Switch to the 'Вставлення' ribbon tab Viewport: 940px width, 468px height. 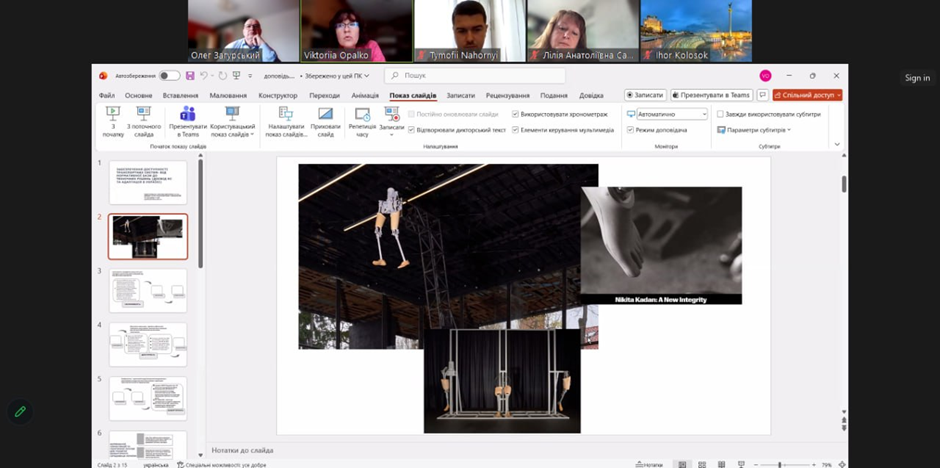pos(180,95)
